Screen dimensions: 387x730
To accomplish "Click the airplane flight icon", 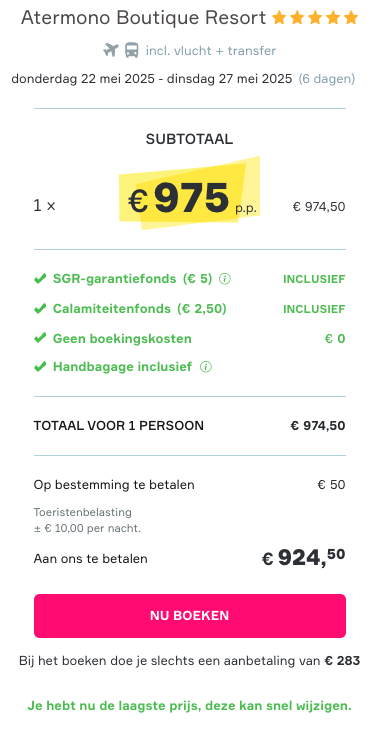I will coord(111,50).
